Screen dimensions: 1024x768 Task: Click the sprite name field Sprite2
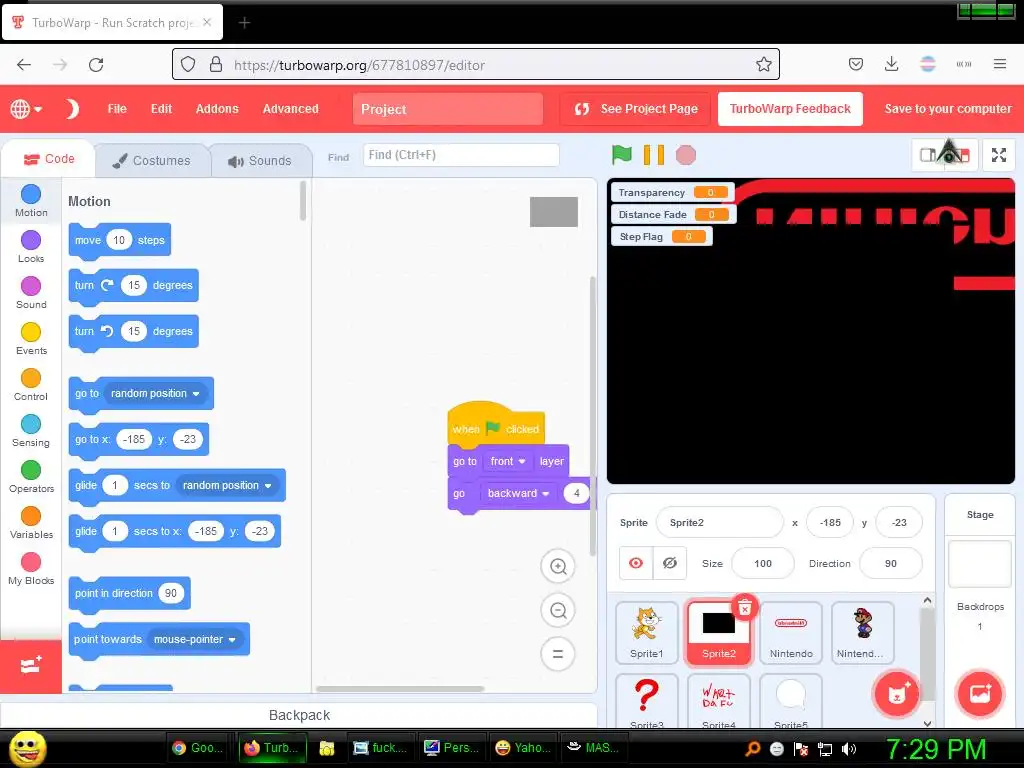[x=720, y=522]
